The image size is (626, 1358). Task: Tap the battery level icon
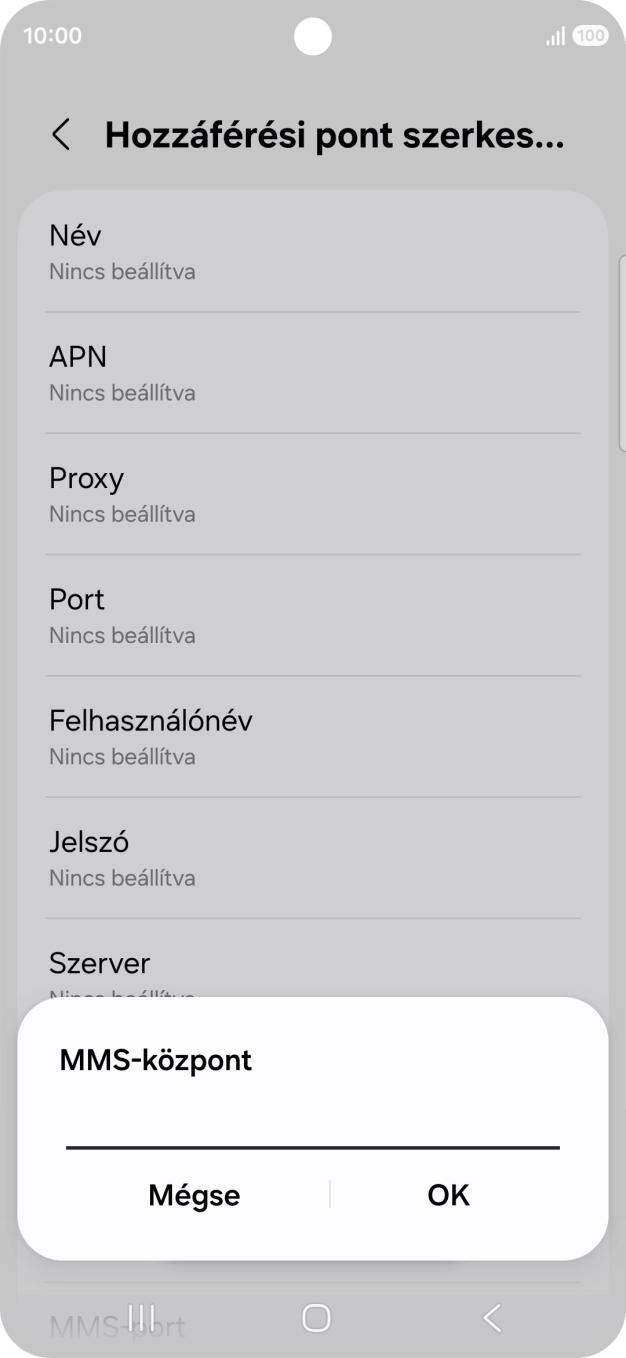tap(589, 34)
